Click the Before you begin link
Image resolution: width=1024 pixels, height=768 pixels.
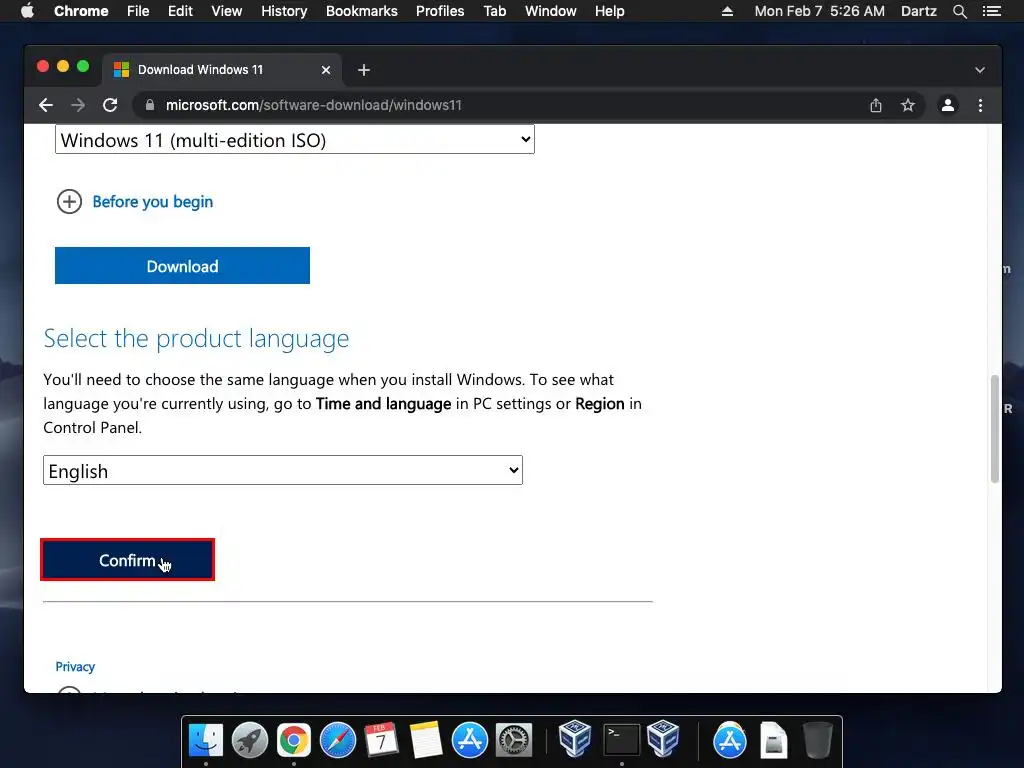point(153,202)
